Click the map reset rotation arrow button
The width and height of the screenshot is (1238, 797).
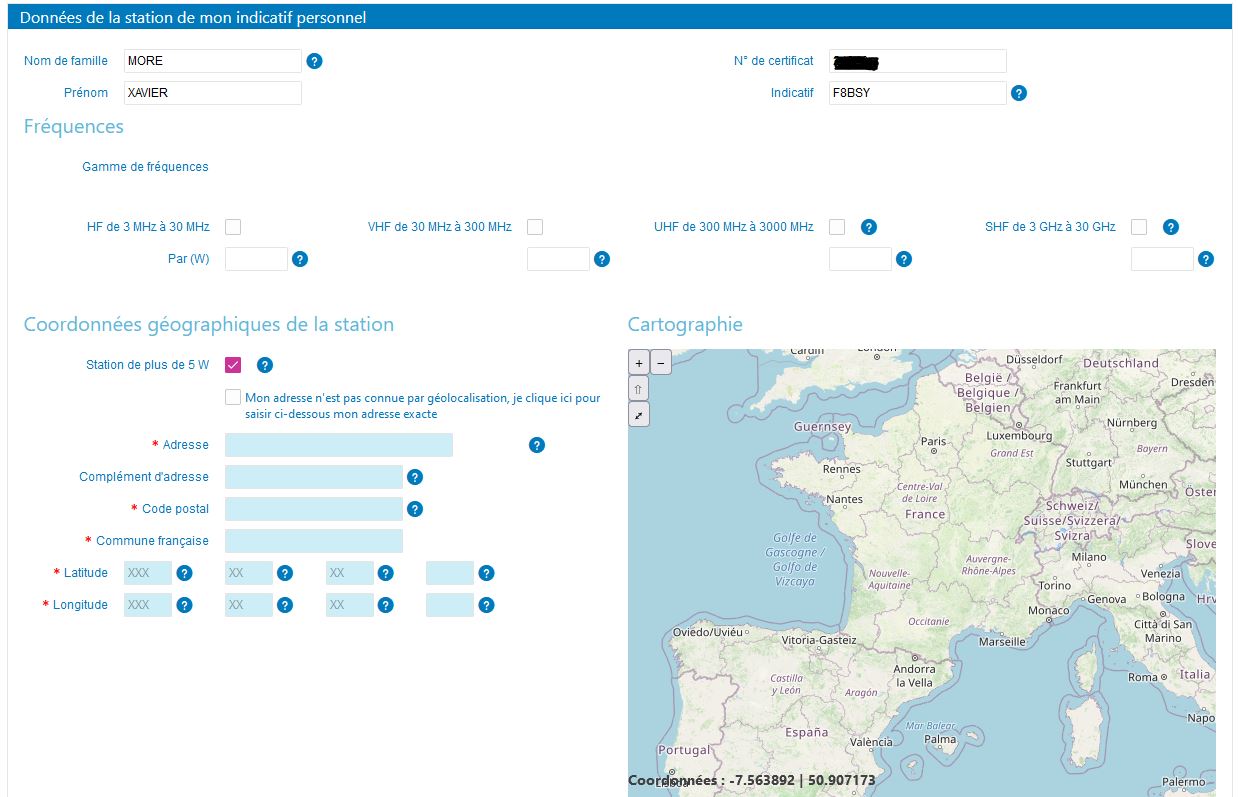coord(639,388)
